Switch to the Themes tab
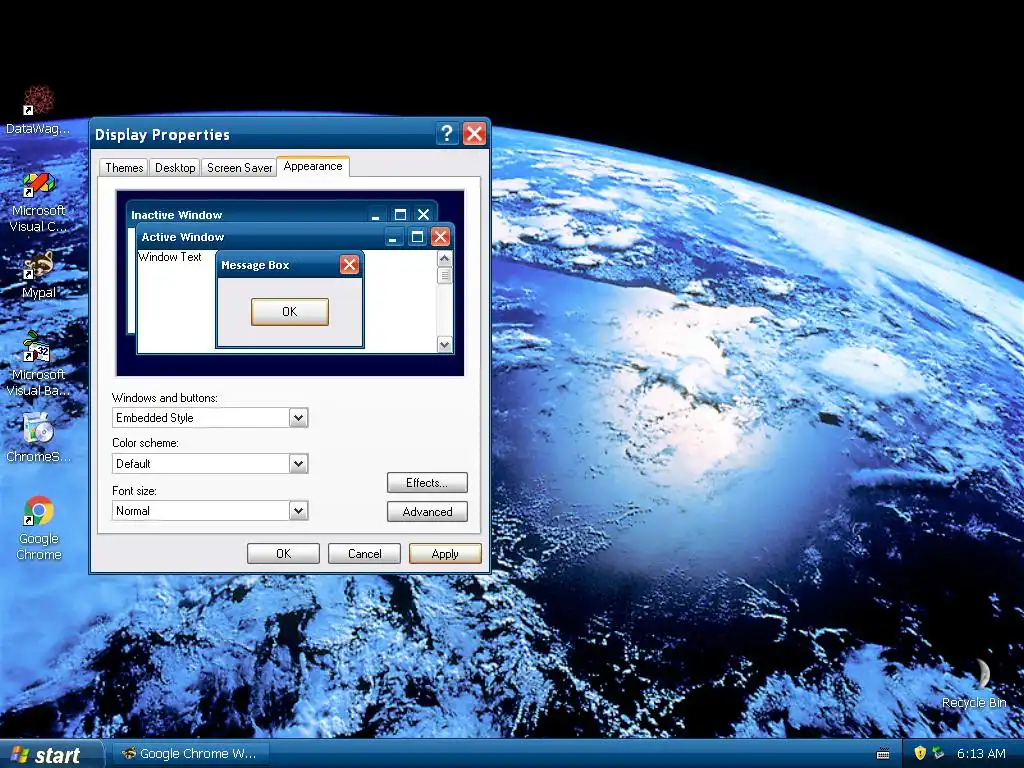This screenshot has height=768, width=1024. (124, 168)
